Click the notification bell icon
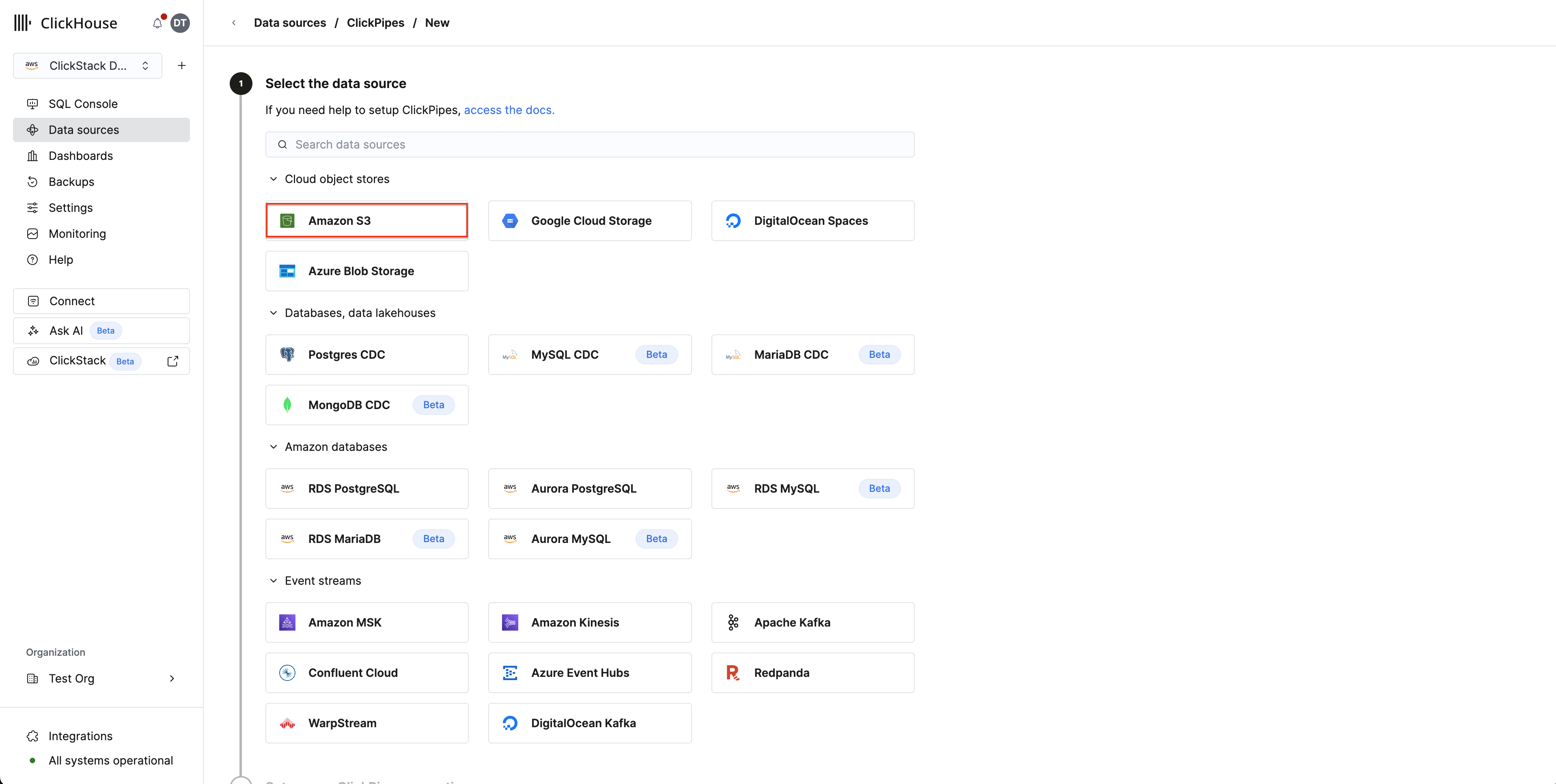The width and height of the screenshot is (1556, 784). click(157, 24)
